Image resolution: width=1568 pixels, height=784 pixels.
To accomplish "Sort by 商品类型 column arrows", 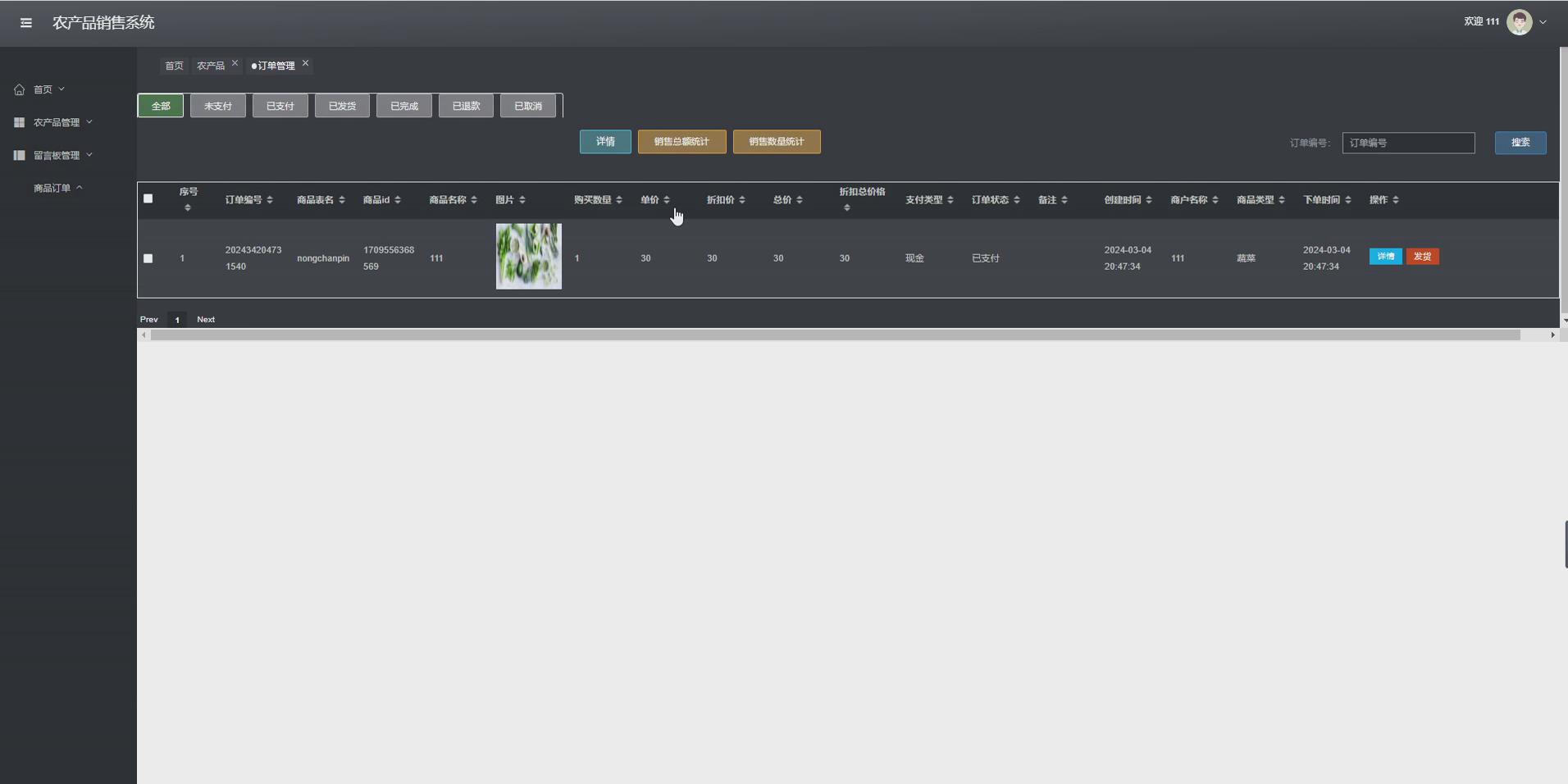I will coord(1282,200).
